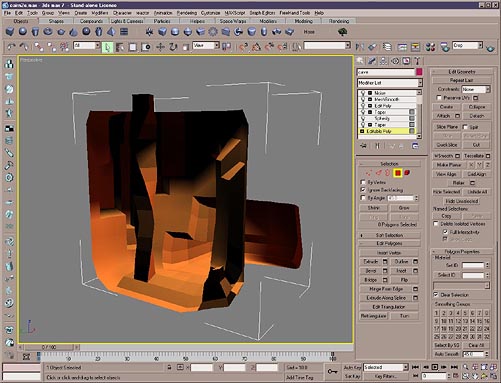
Task: Click the Attach button
Action: (443, 116)
